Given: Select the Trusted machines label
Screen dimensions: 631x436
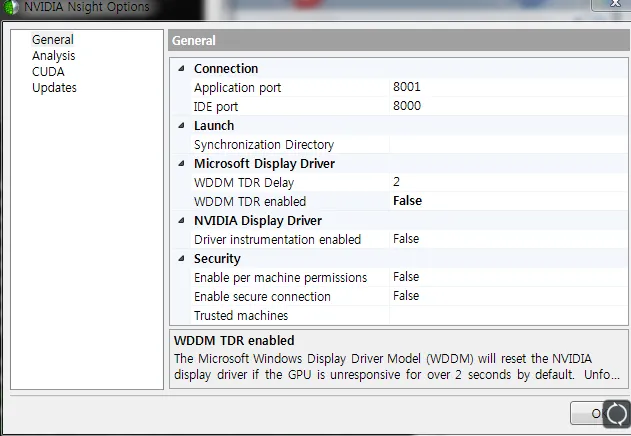Looking at the screenshot, I should 241,316.
